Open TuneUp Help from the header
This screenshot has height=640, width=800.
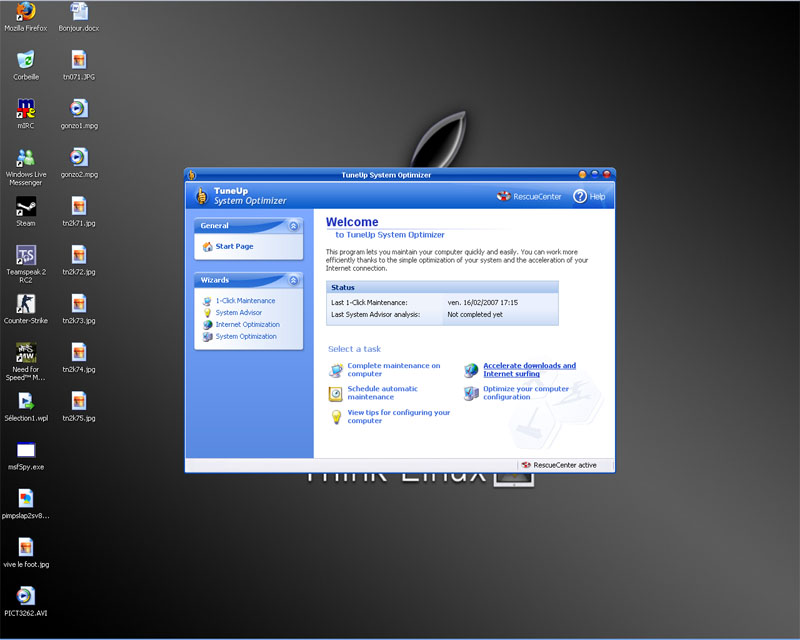589,196
